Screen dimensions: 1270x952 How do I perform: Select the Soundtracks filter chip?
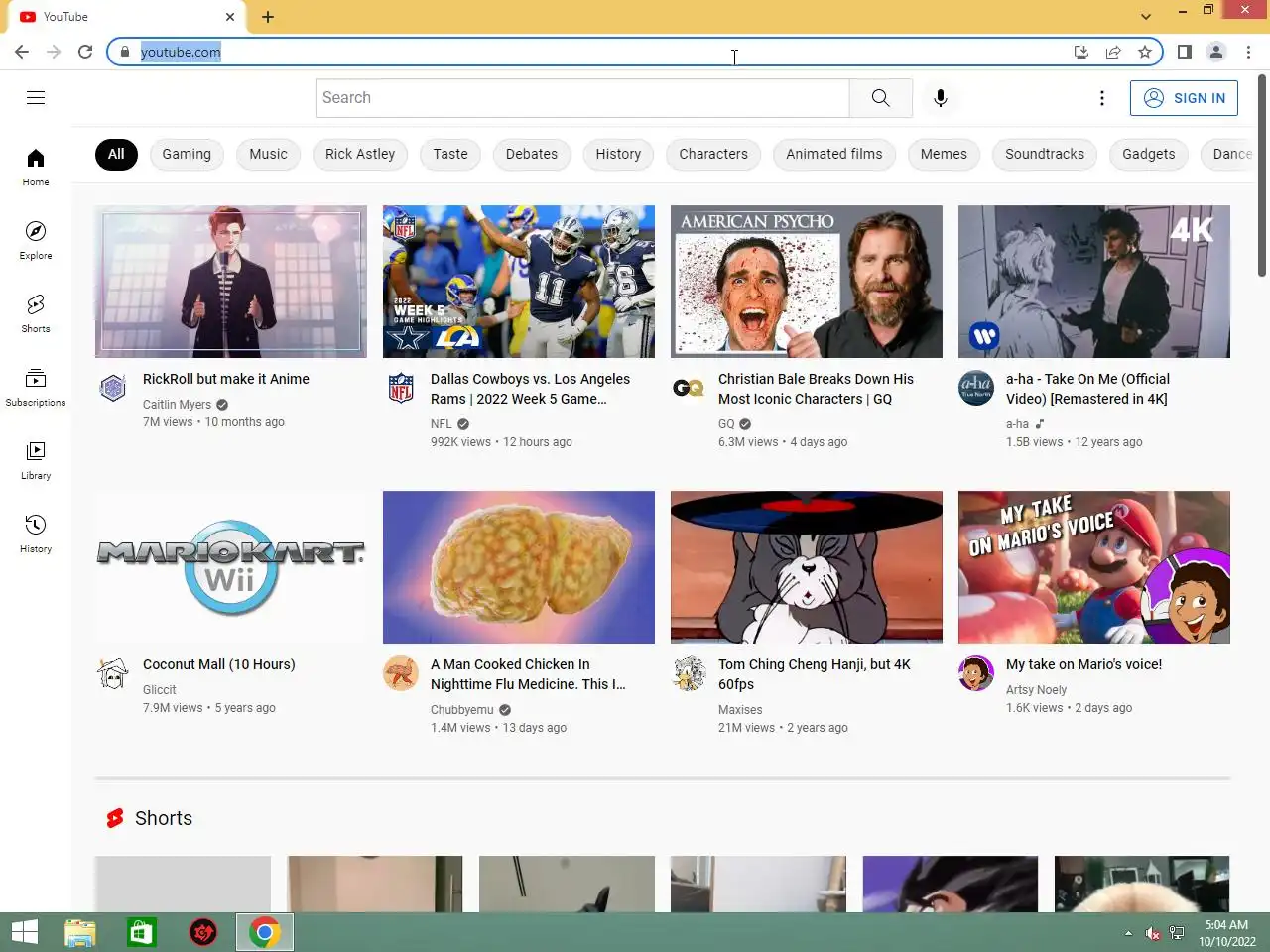(1045, 154)
